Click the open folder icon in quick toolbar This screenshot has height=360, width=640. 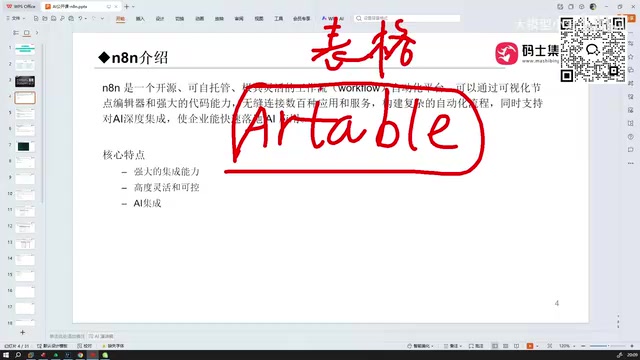tap(44, 18)
